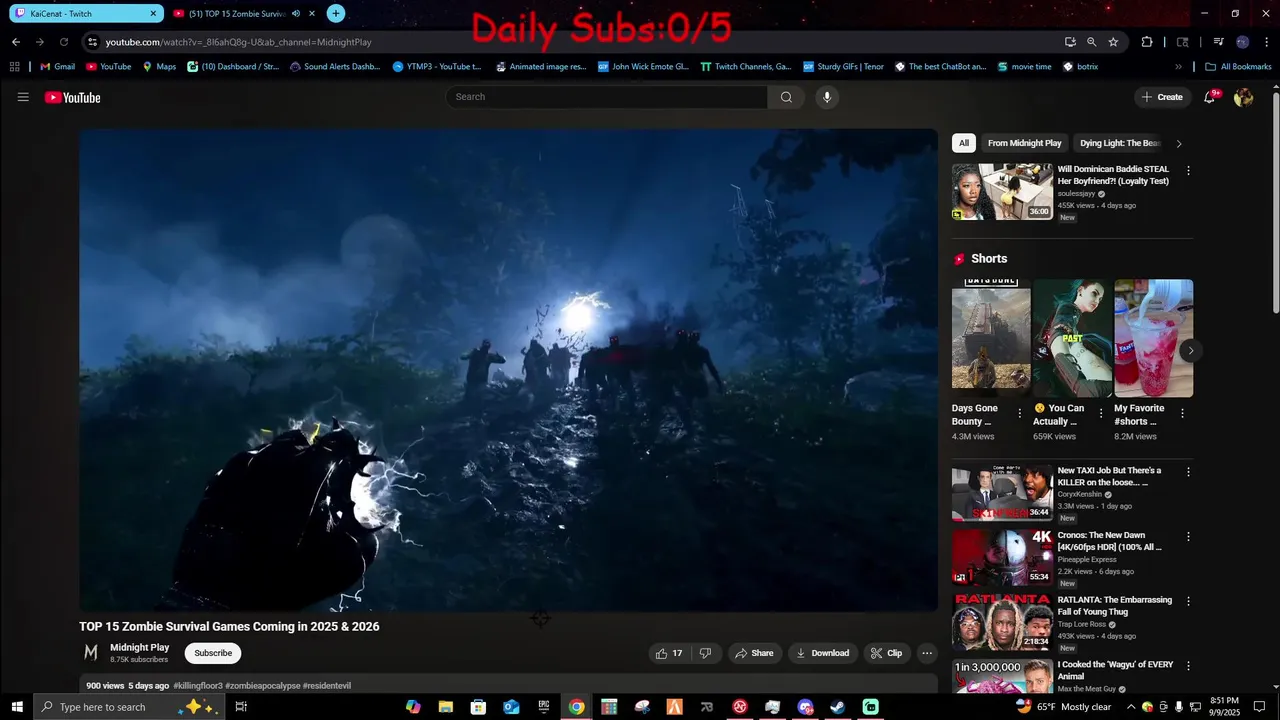Select the From Midnight Play chip

coord(1024,143)
